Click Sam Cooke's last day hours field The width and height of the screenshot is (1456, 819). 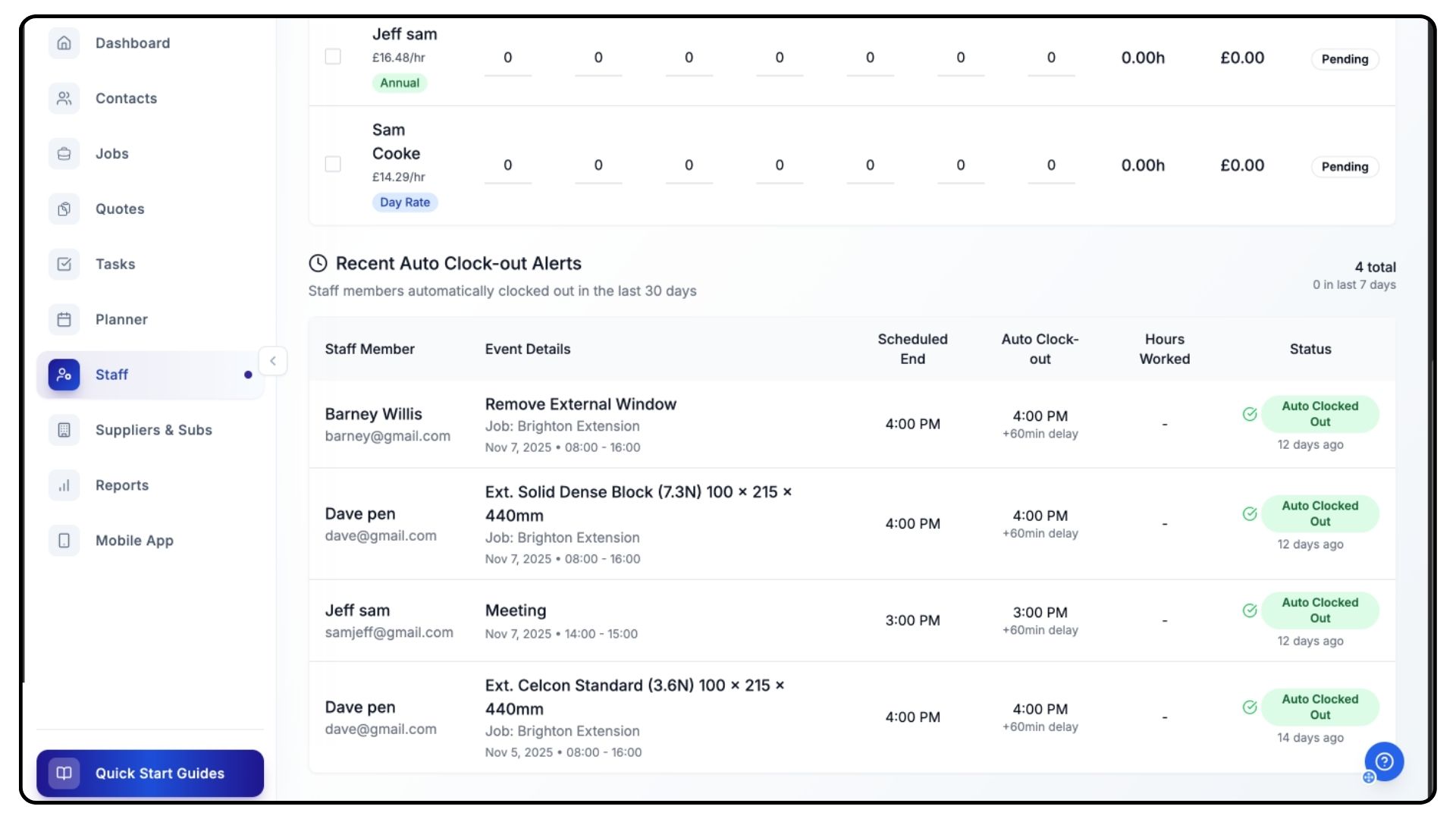(1051, 165)
